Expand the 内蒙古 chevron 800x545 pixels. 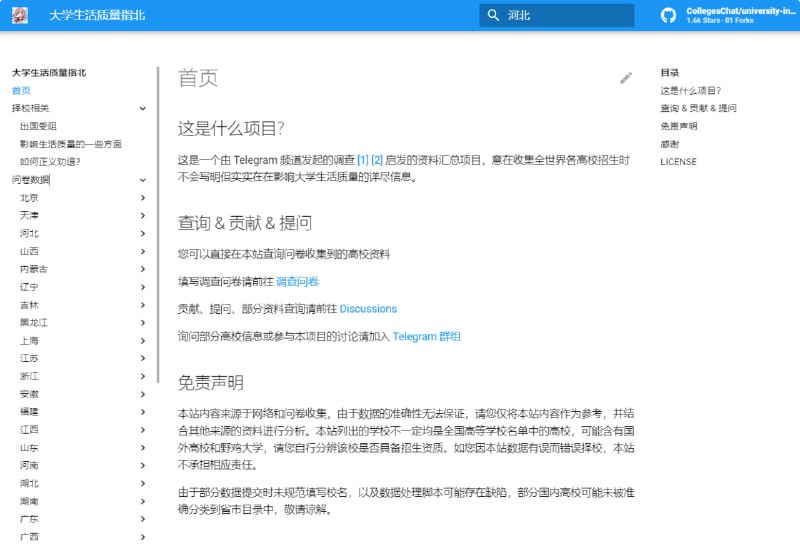click(x=143, y=269)
